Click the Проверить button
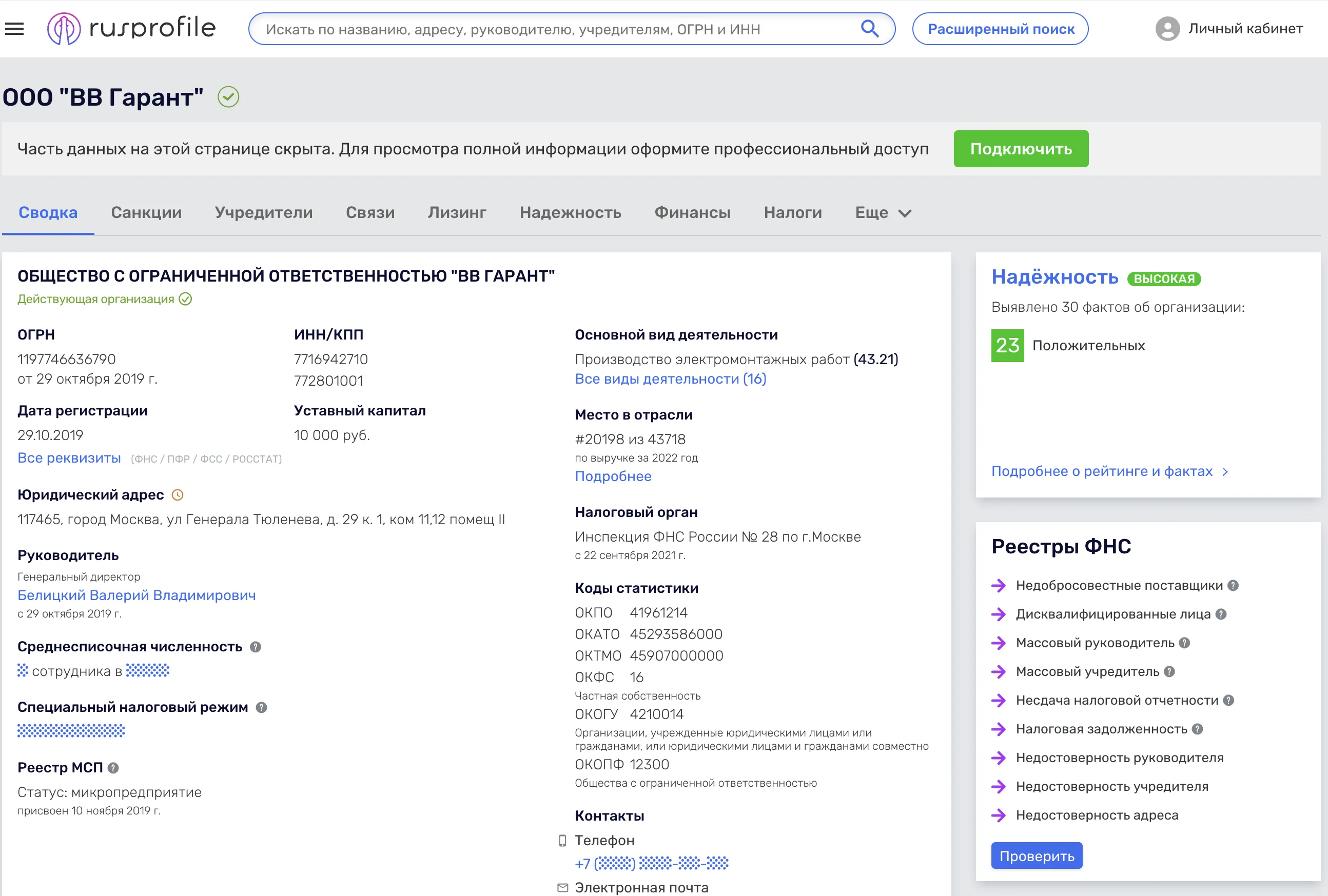 tap(1037, 856)
